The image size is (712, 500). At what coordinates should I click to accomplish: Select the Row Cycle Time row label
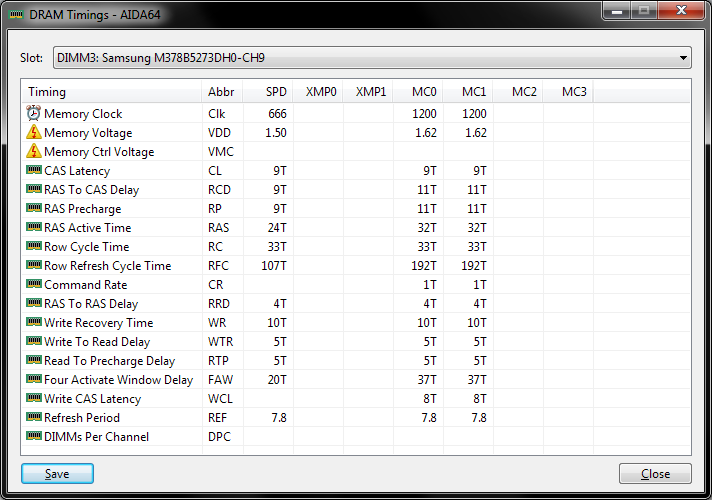[x=87, y=247]
